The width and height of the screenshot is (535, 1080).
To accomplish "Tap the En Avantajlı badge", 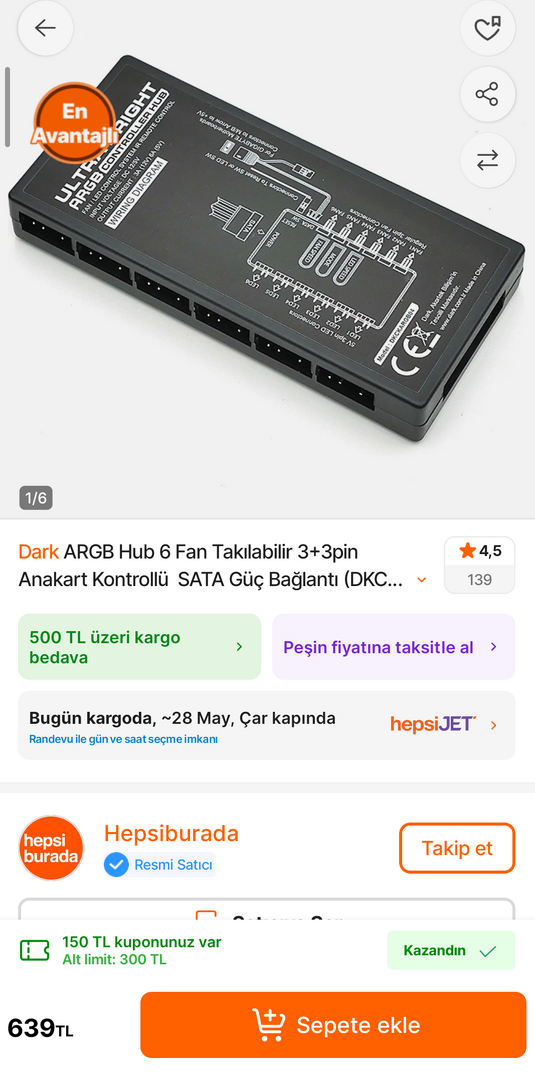I will (74, 123).
